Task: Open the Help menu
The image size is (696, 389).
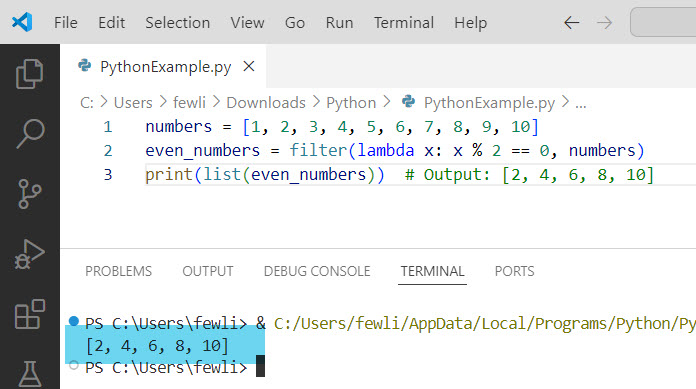Action: 471,23
